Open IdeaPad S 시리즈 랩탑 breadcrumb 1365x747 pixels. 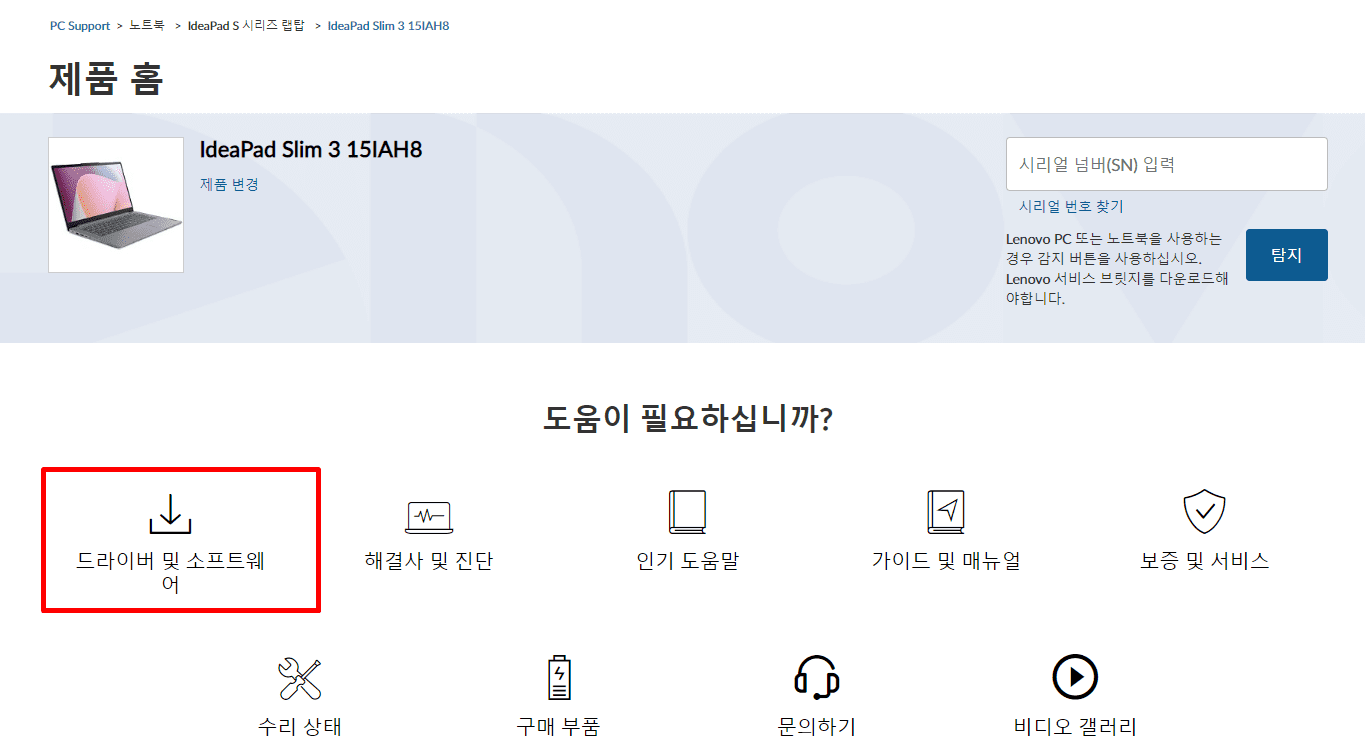[246, 26]
